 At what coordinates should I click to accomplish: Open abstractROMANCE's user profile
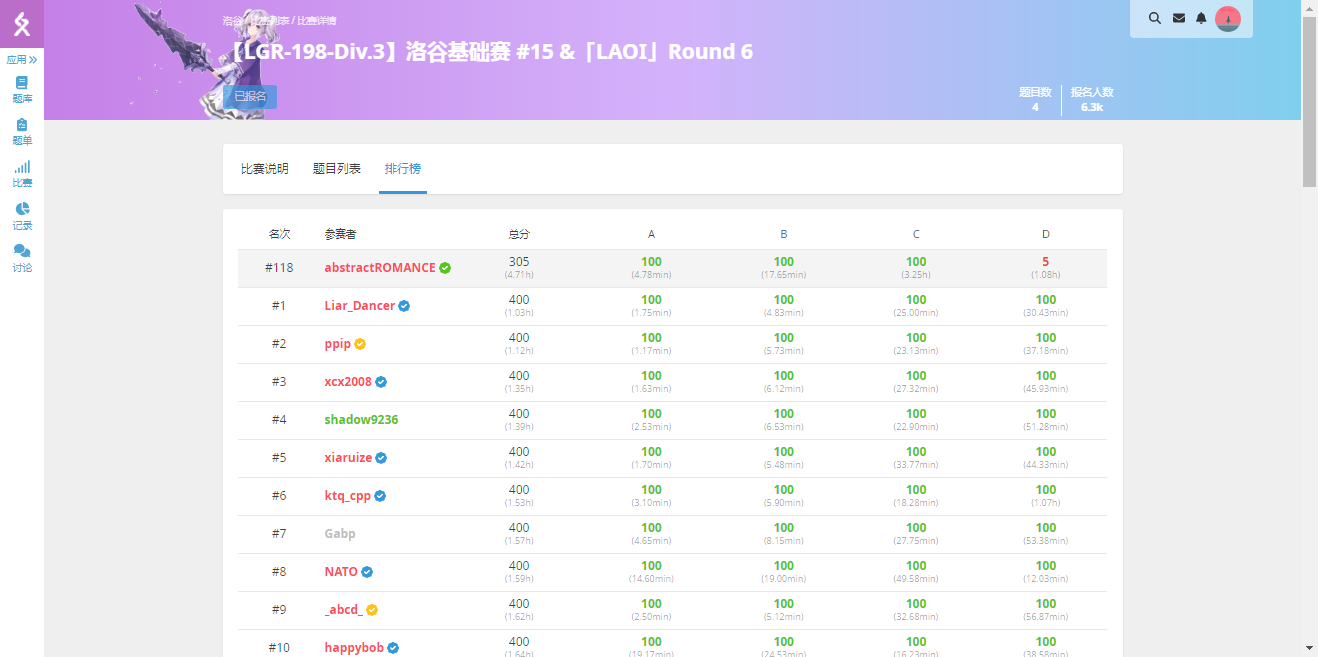380,268
